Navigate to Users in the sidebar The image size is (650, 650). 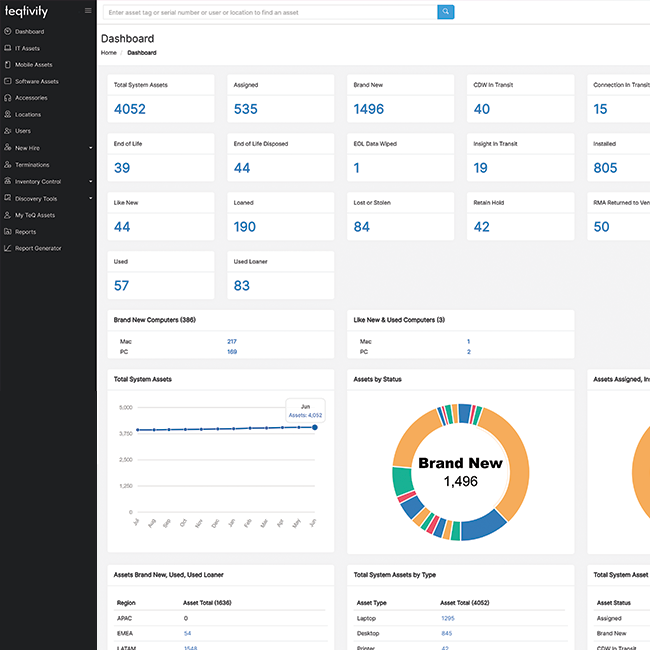point(22,131)
